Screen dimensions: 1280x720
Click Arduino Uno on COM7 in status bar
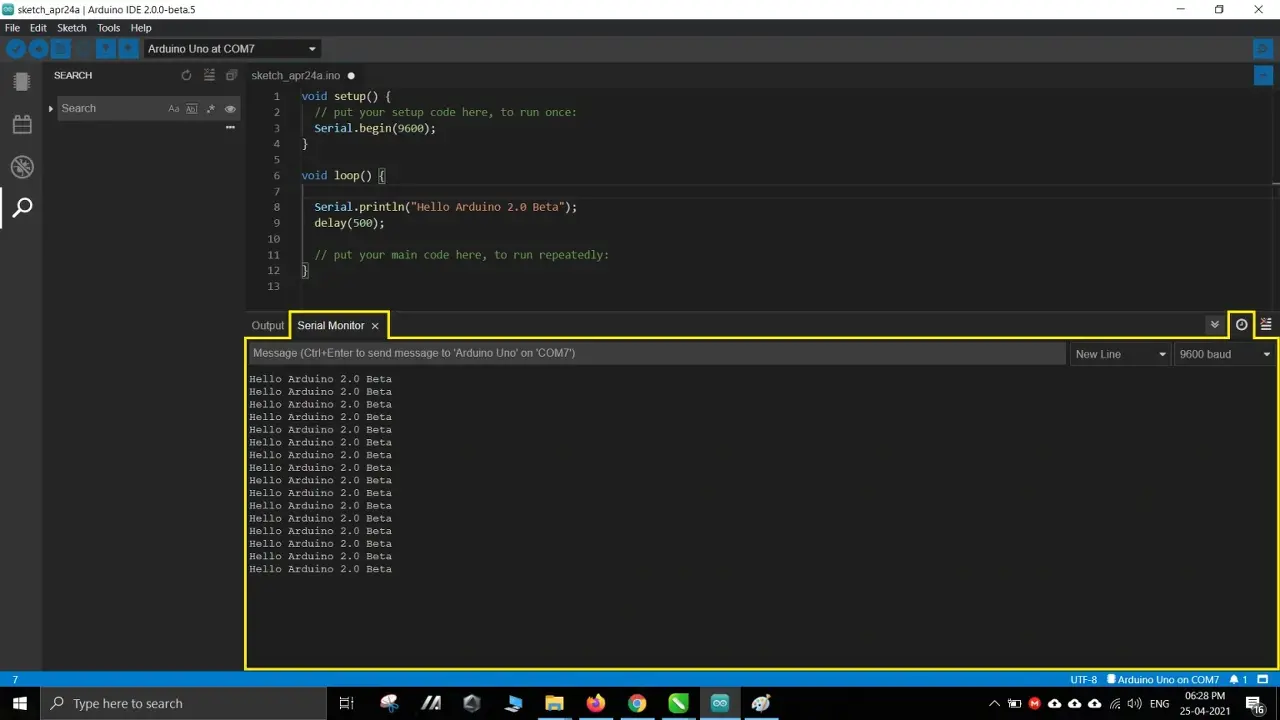pyautogui.click(x=1163, y=680)
